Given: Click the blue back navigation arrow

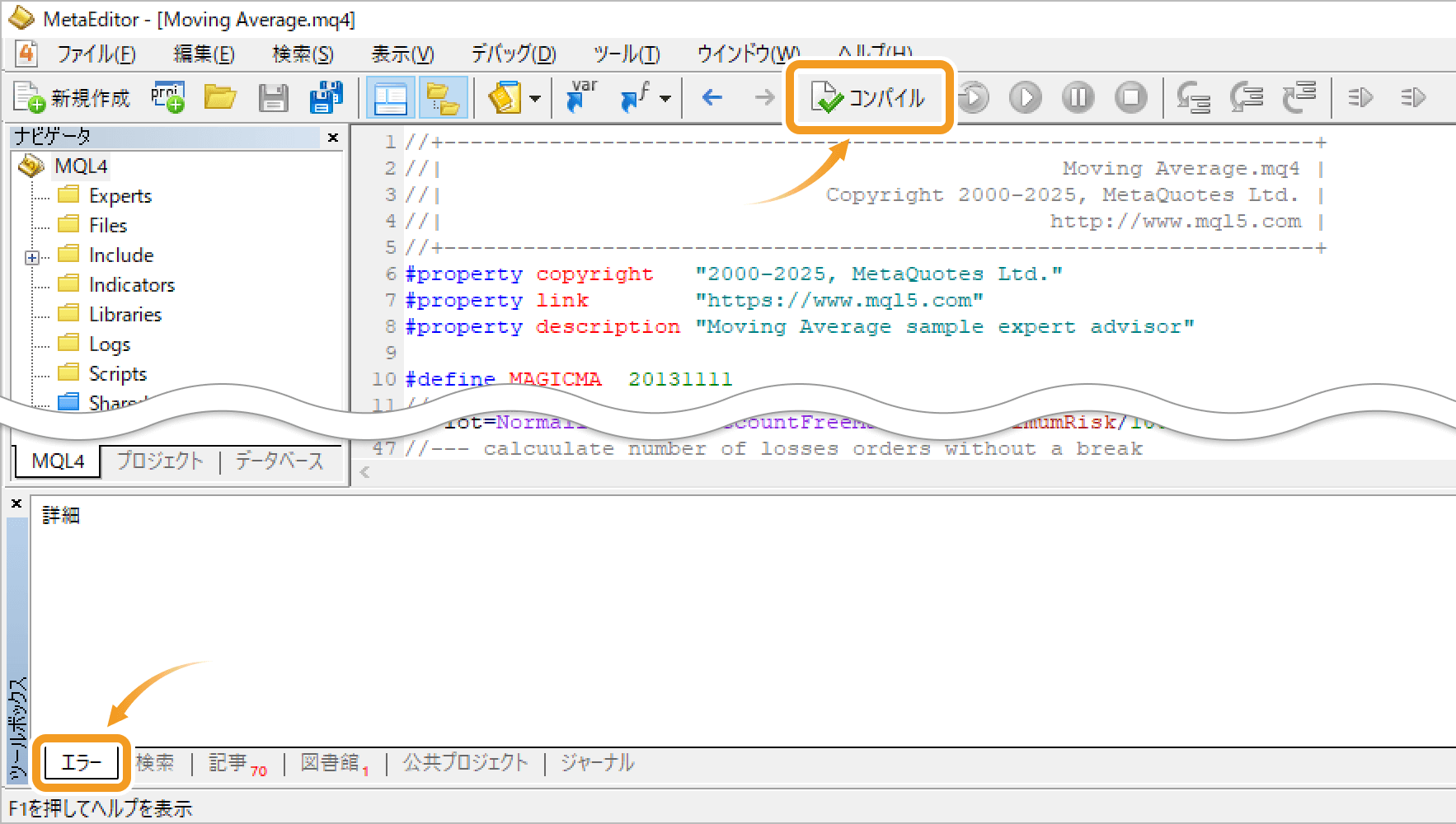Looking at the screenshot, I should (x=712, y=98).
